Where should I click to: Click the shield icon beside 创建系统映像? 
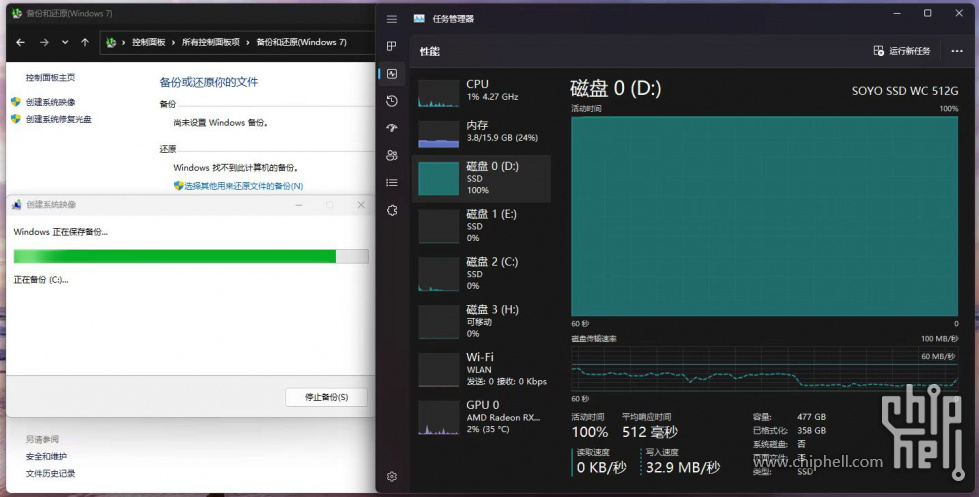pos(16,102)
